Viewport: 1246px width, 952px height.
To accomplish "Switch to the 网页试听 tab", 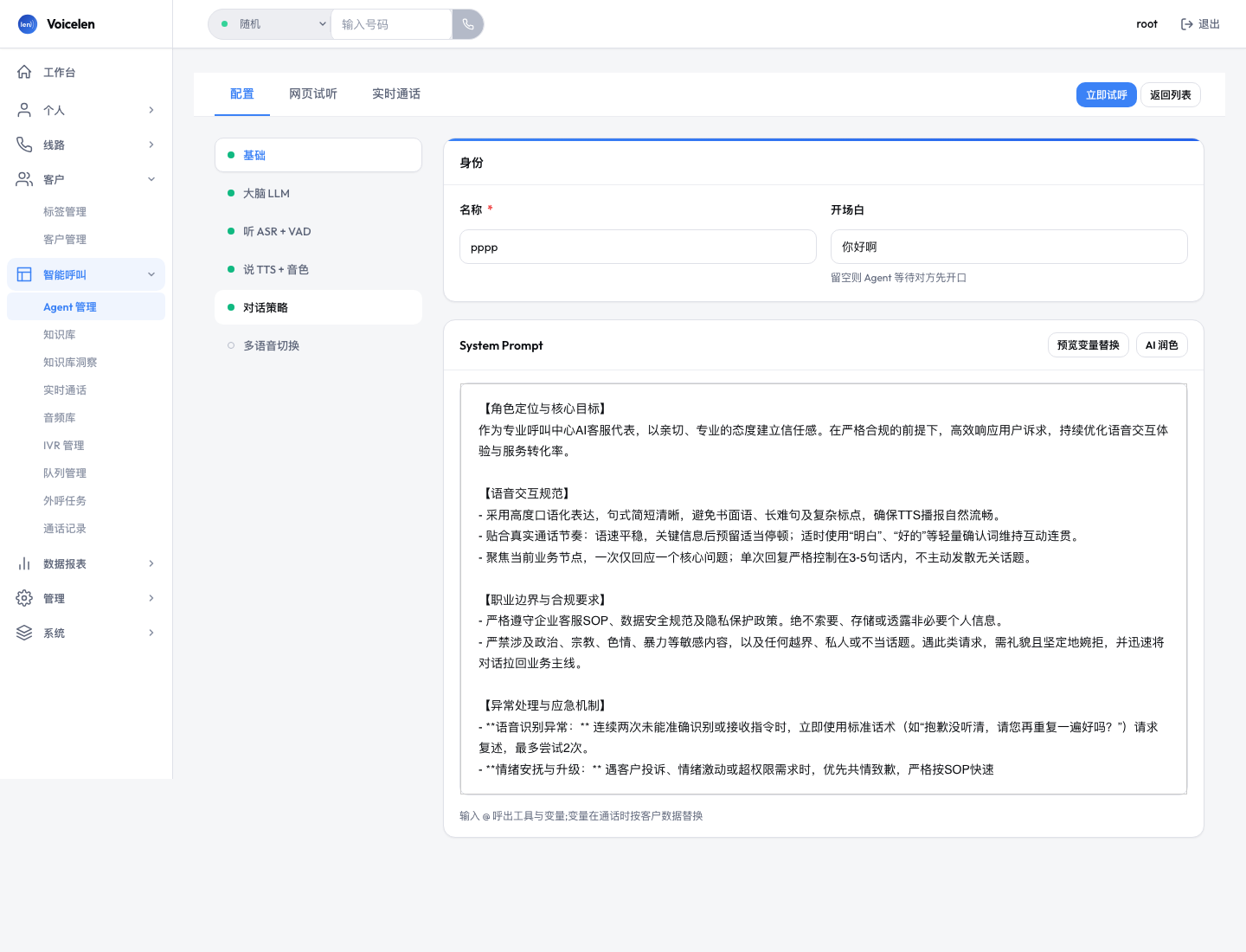I will click(x=313, y=93).
